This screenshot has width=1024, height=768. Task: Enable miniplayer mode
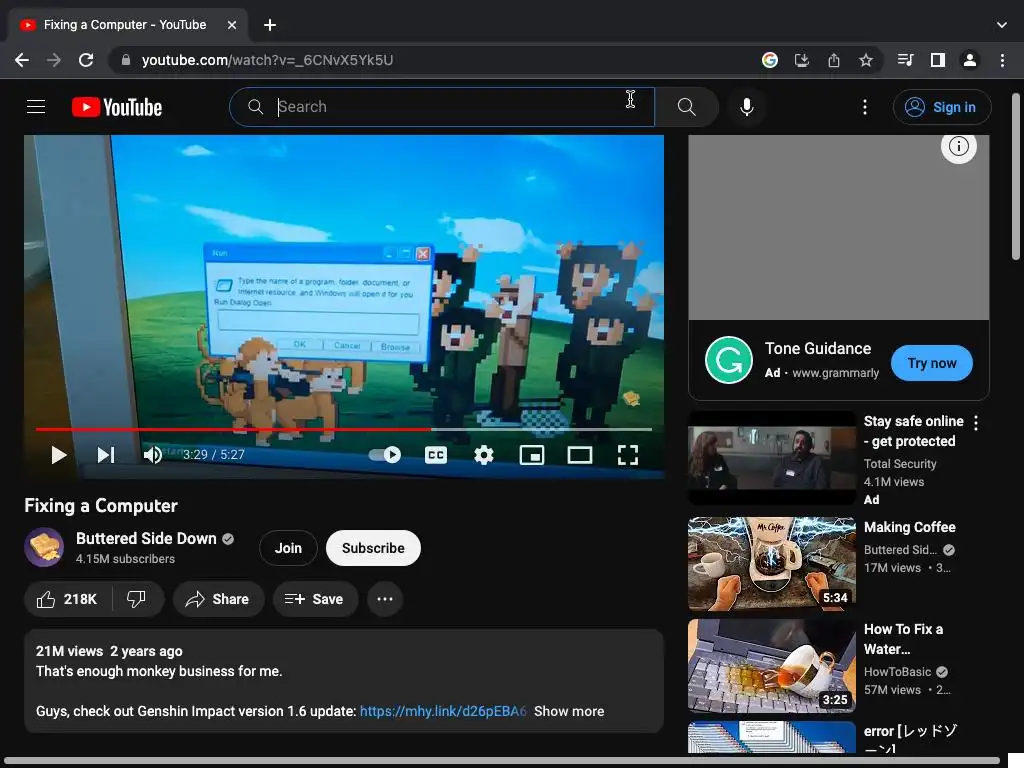tap(532, 455)
